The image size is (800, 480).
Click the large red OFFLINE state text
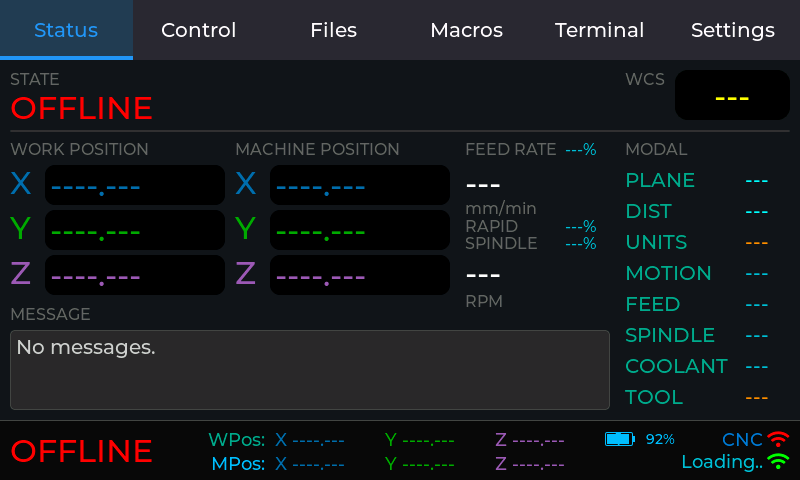click(x=82, y=108)
